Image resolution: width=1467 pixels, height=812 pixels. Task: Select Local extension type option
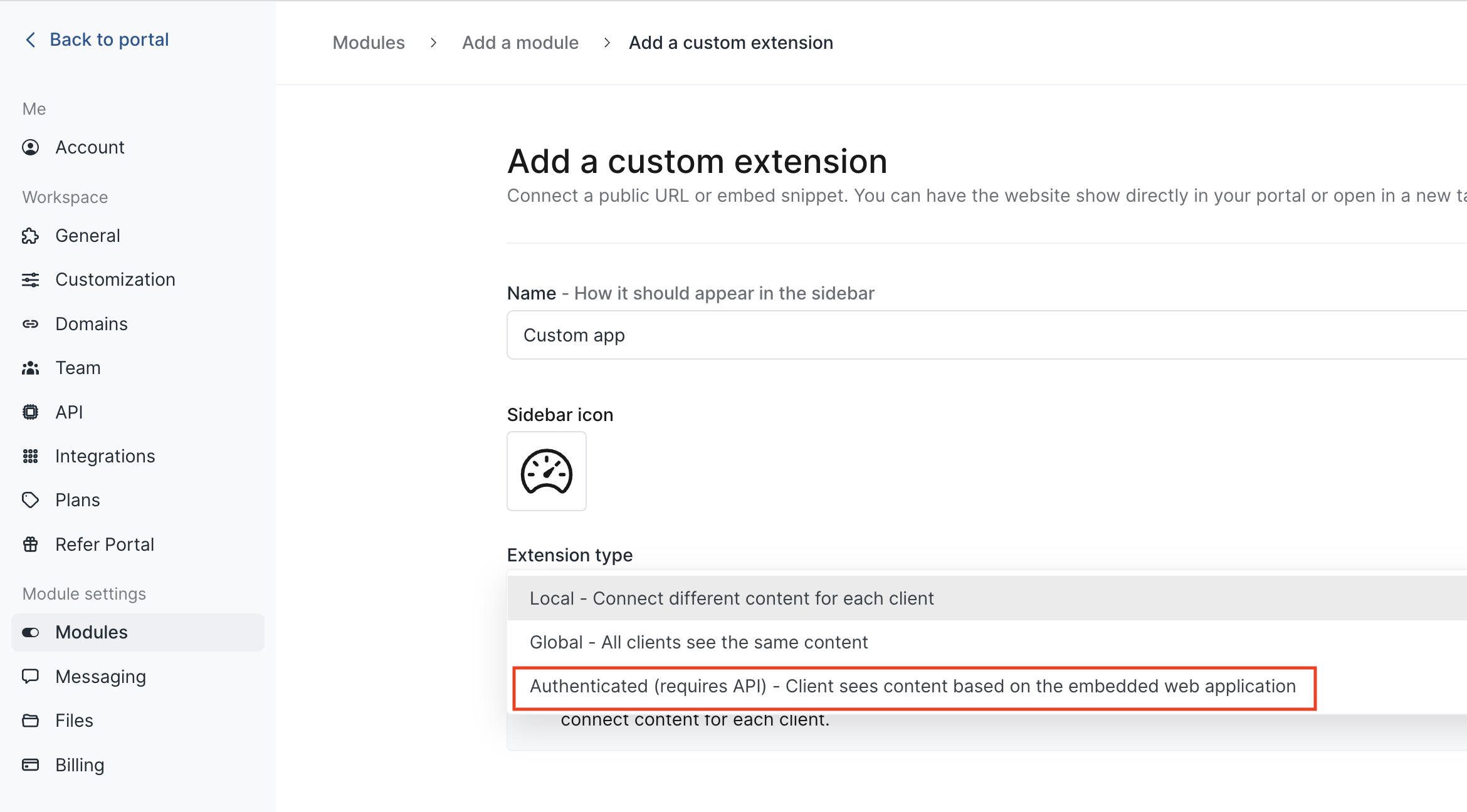[731, 598]
